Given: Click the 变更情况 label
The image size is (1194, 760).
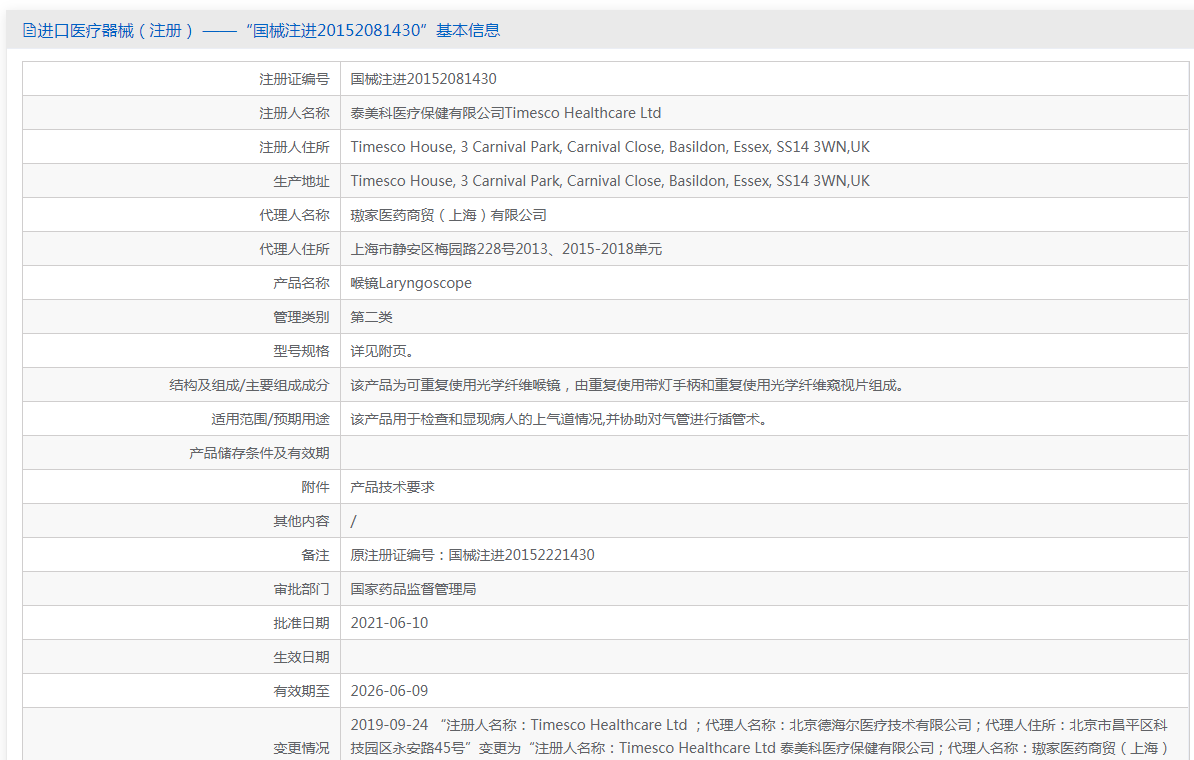Looking at the screenshot, I should 302,749.
